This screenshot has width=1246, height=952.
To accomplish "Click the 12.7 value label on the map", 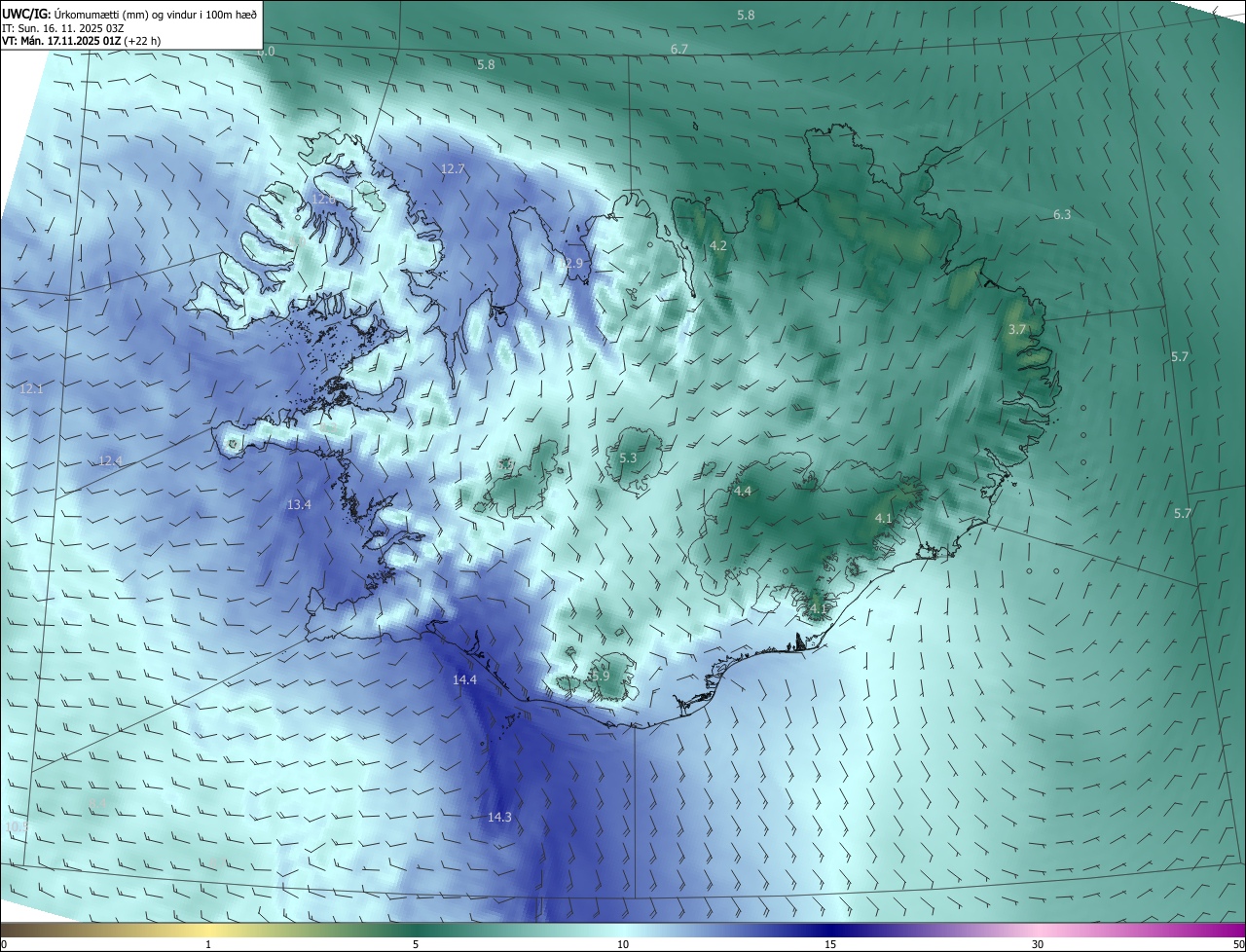I will click(x=453, y=168).
